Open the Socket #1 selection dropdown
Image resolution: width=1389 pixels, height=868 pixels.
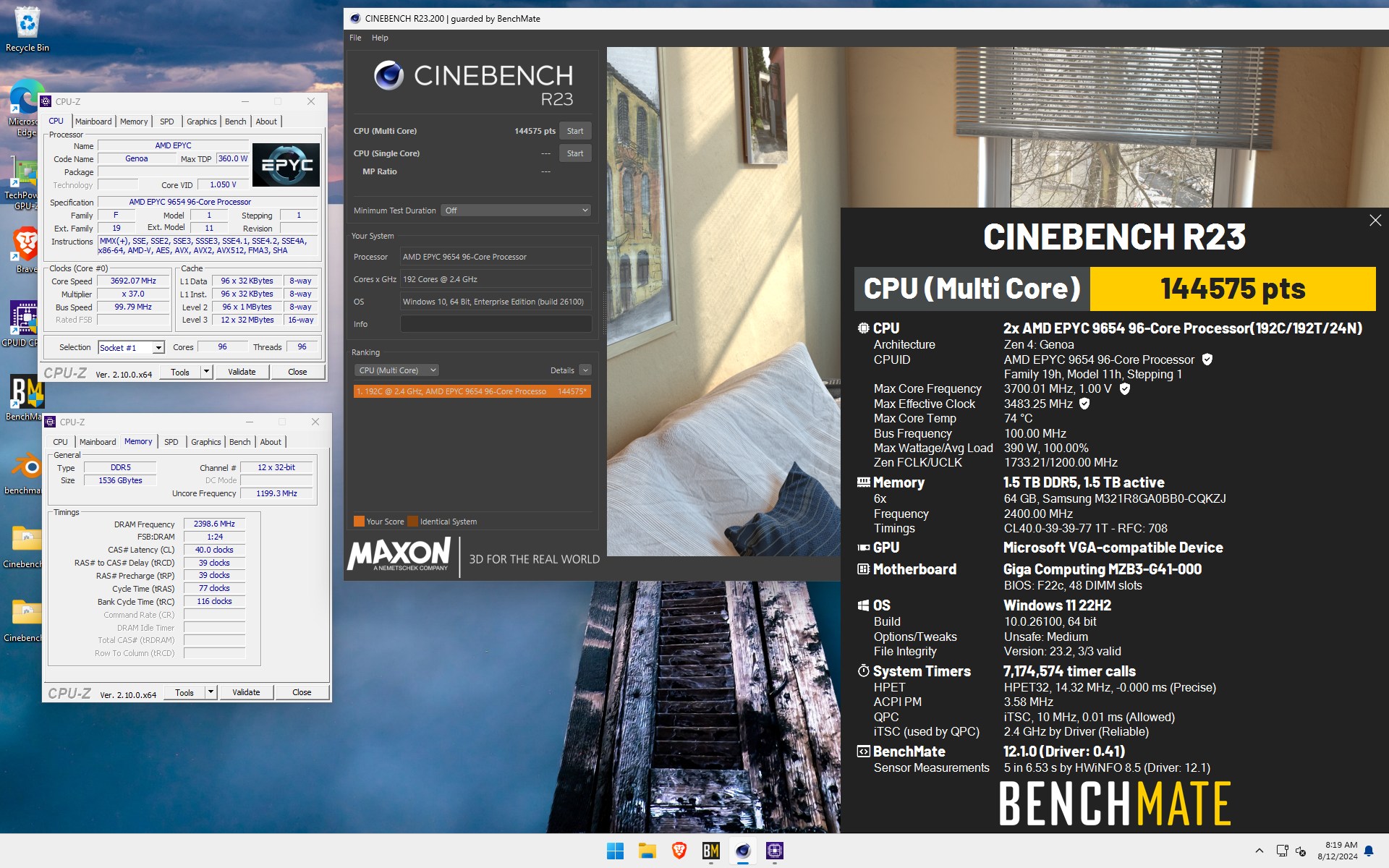[x=131, y=348]
